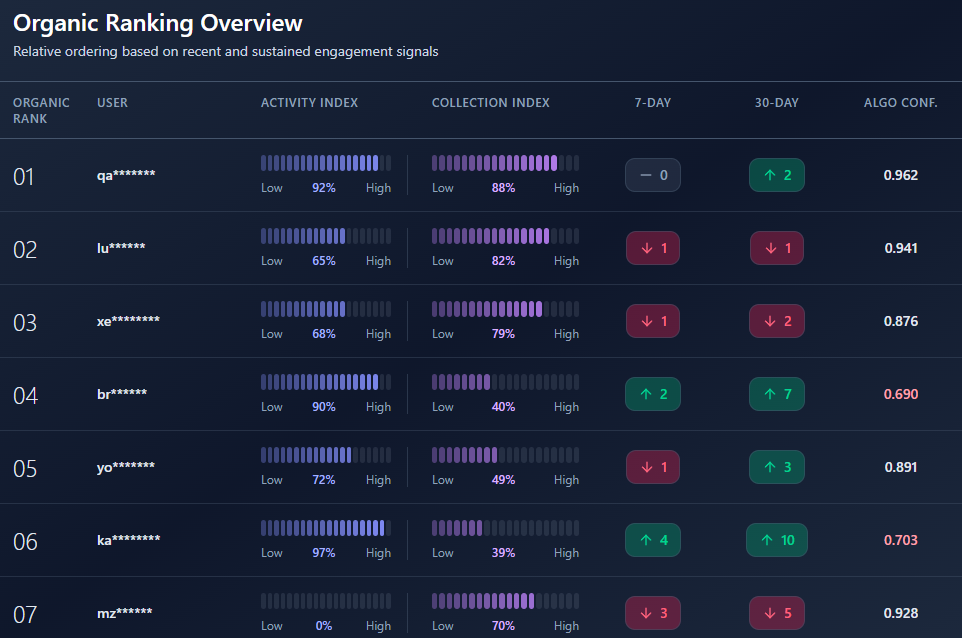Click the 97% activity index meter for ka********
The height and width of the screenshot is (638, 962).
pos(325,528)
